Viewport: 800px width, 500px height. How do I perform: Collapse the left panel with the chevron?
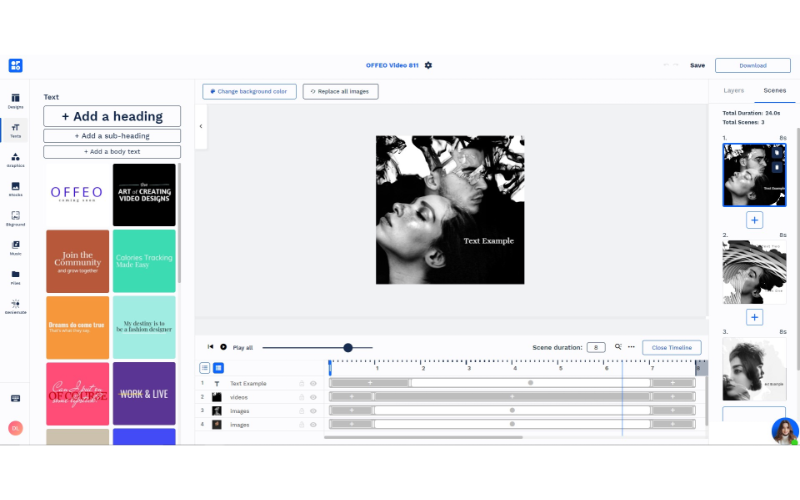pos(201,126)
